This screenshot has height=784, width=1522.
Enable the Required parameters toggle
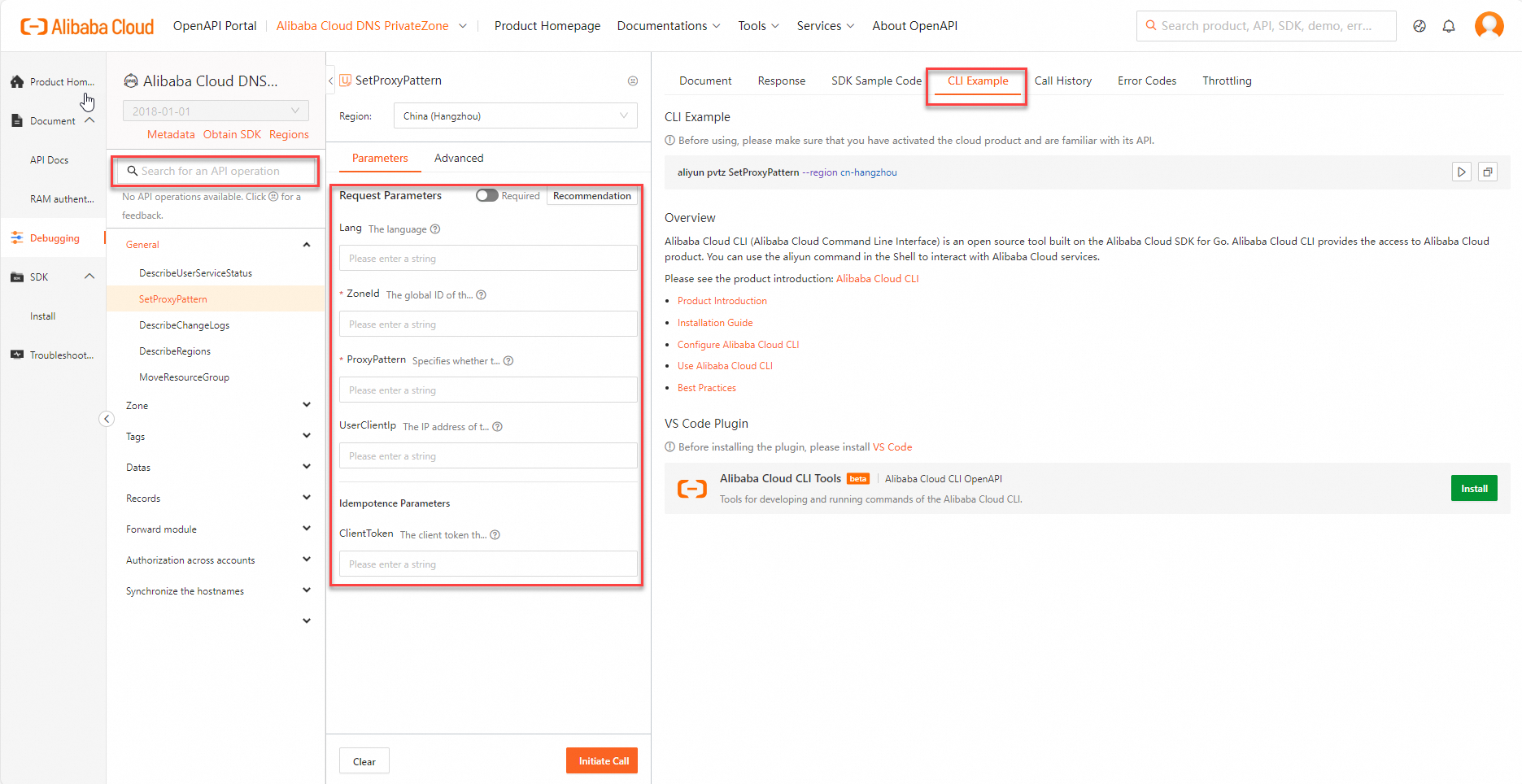[487, 195]
